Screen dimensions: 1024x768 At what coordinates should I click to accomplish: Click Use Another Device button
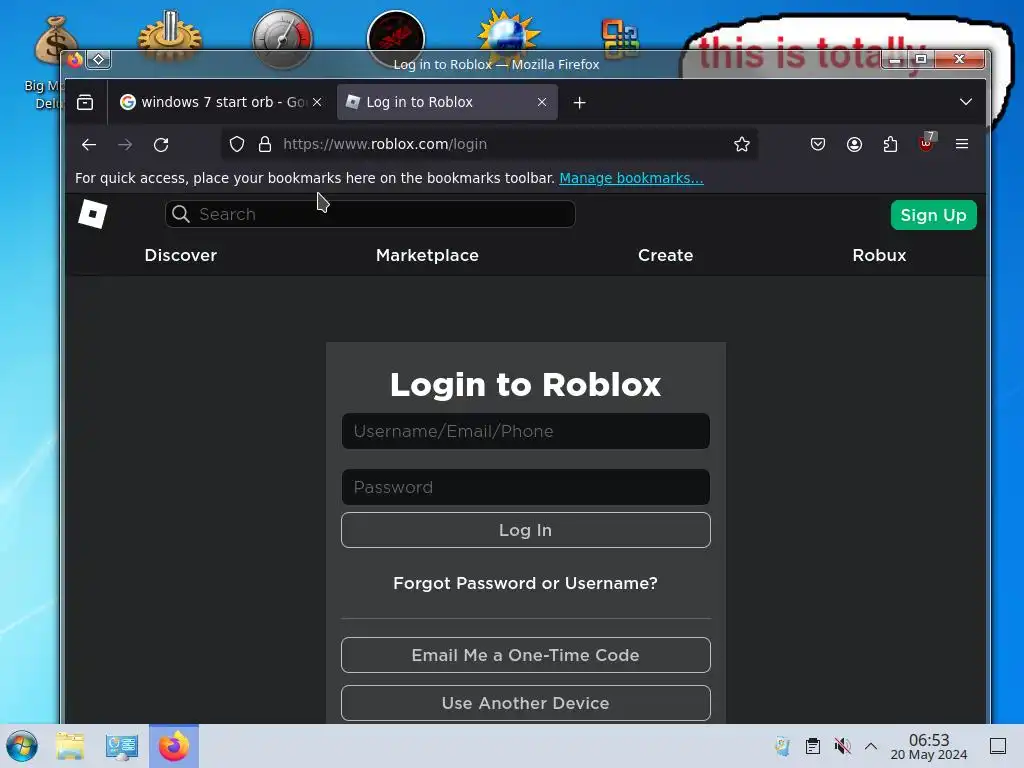(x=526, y=703)
